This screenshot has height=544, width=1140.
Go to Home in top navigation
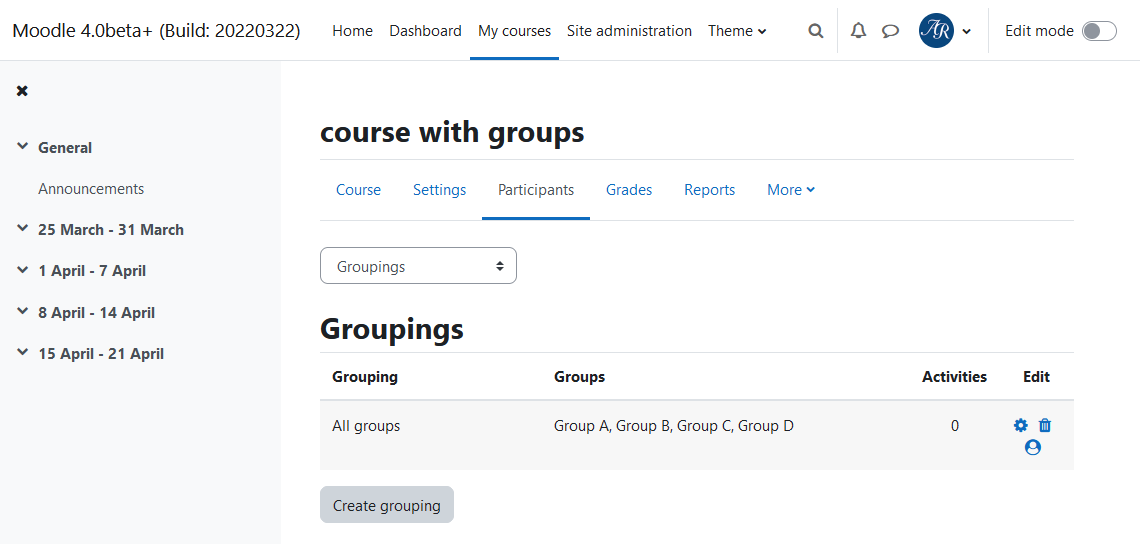point(353,31)
